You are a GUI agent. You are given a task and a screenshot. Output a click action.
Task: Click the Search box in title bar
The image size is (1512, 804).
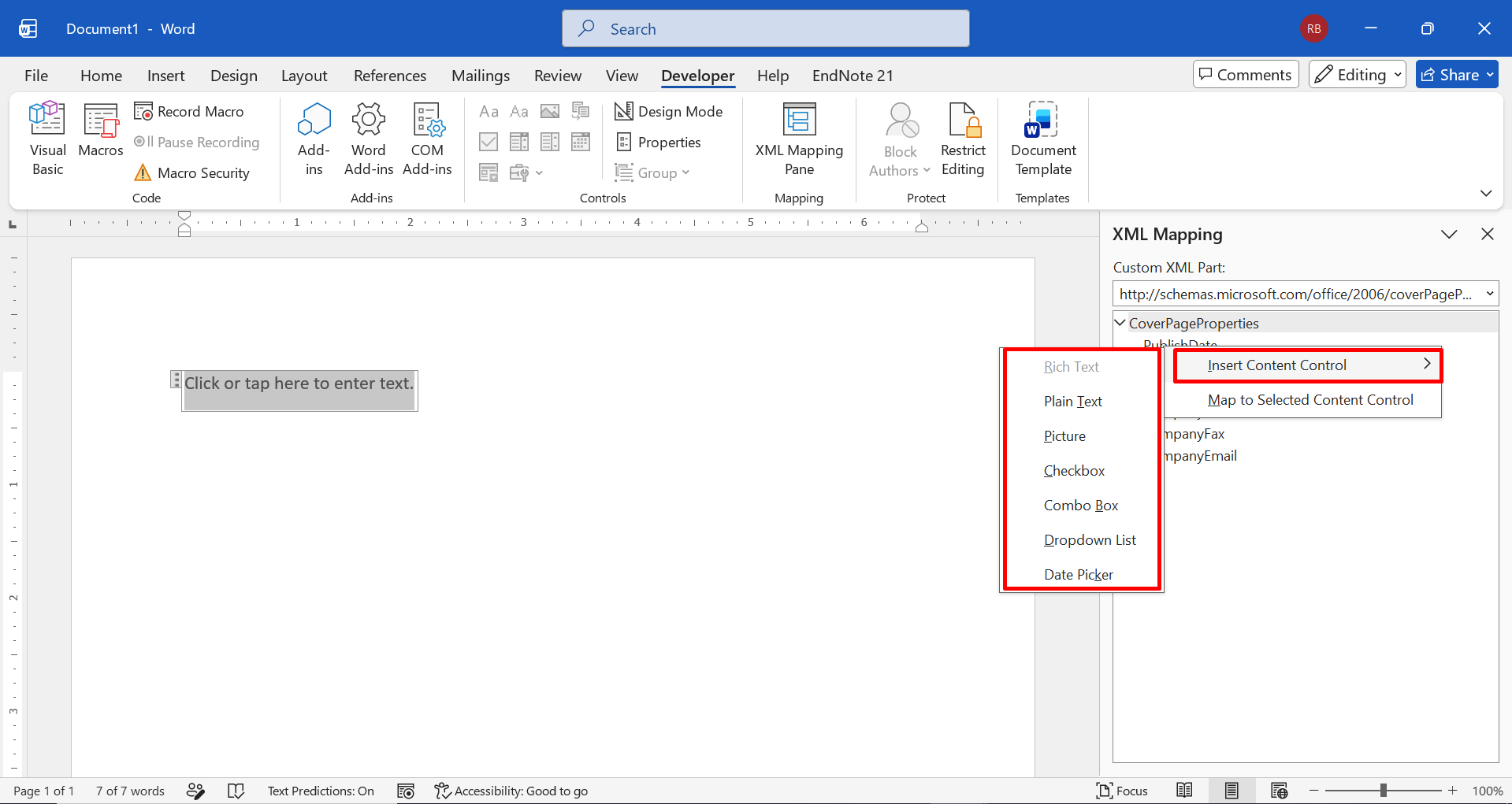(766, 28)
